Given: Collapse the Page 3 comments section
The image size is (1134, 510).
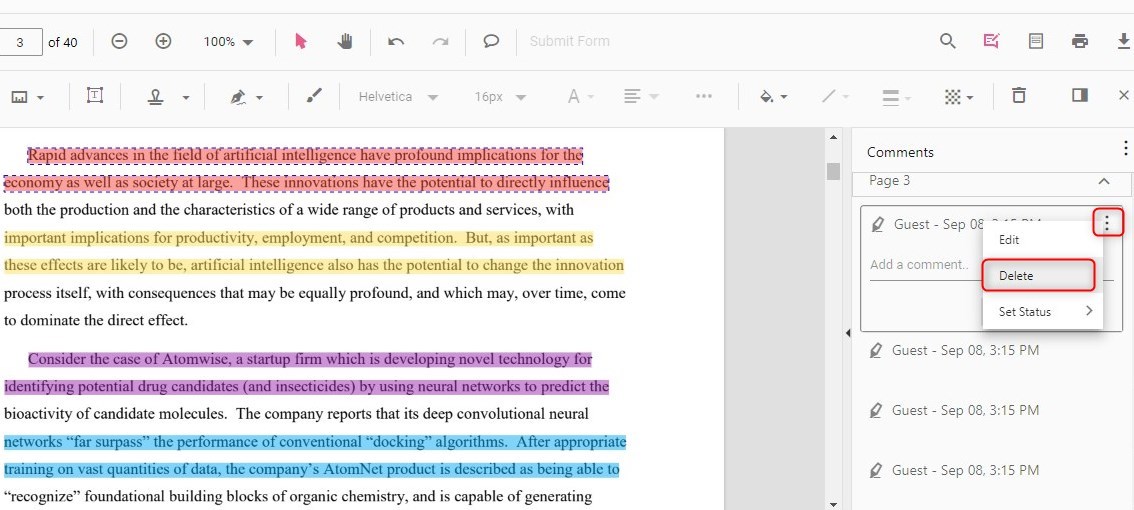Looking at the screenshot, I should [1104, 181].
